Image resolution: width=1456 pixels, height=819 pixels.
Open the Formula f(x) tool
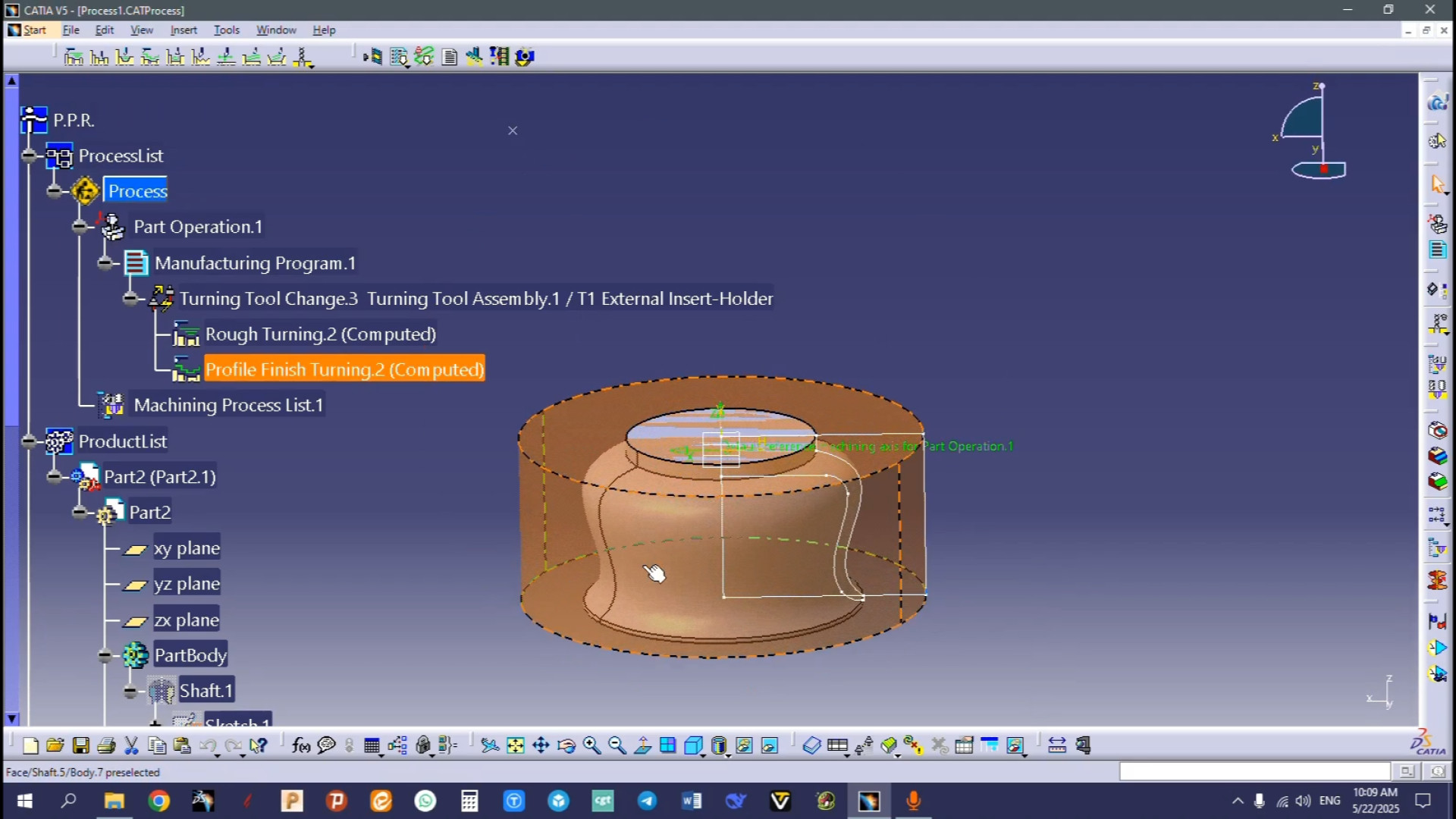coord(300,745)
